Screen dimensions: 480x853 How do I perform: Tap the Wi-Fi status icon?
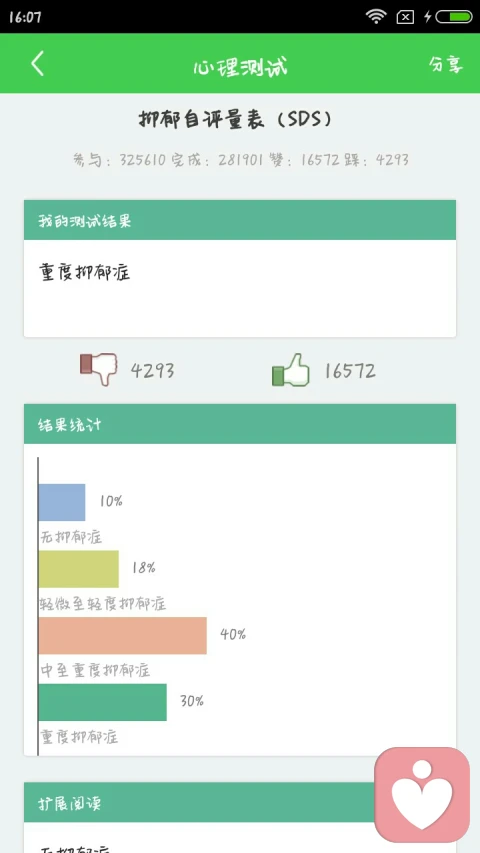[x=376, y=17]
